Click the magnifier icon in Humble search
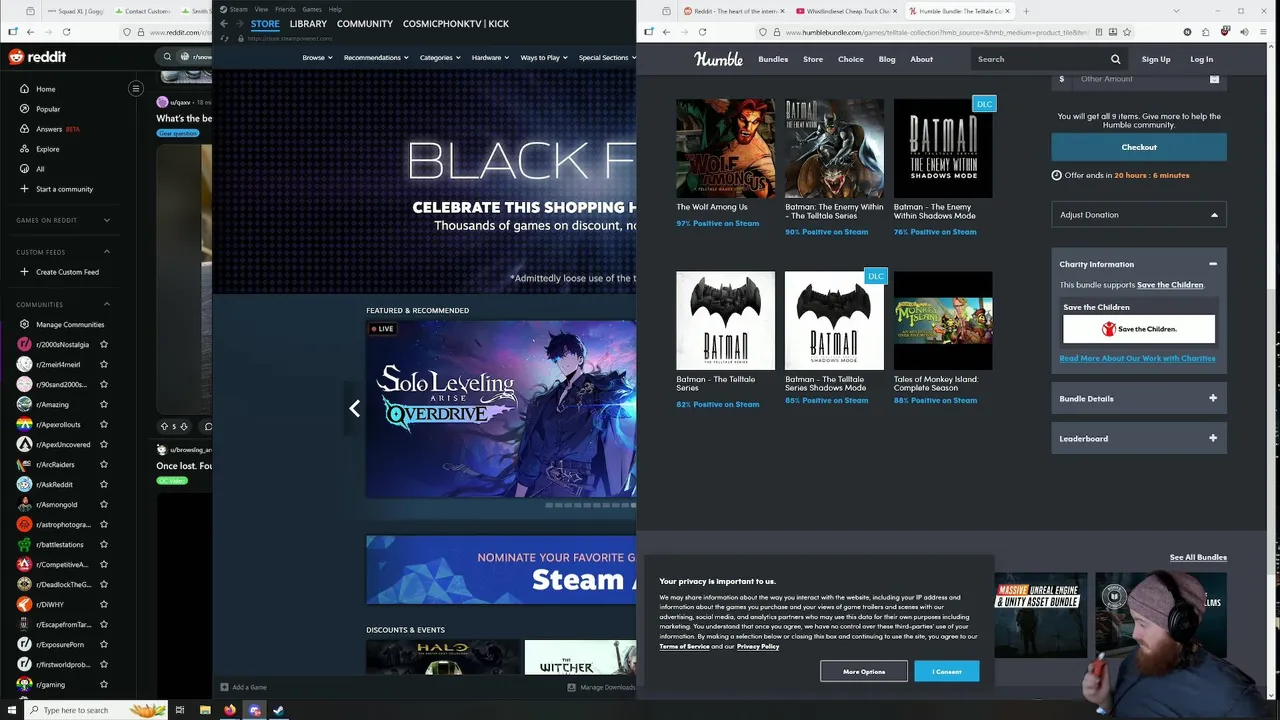Screen dimensions: 1280x720 coord(1115,59)
